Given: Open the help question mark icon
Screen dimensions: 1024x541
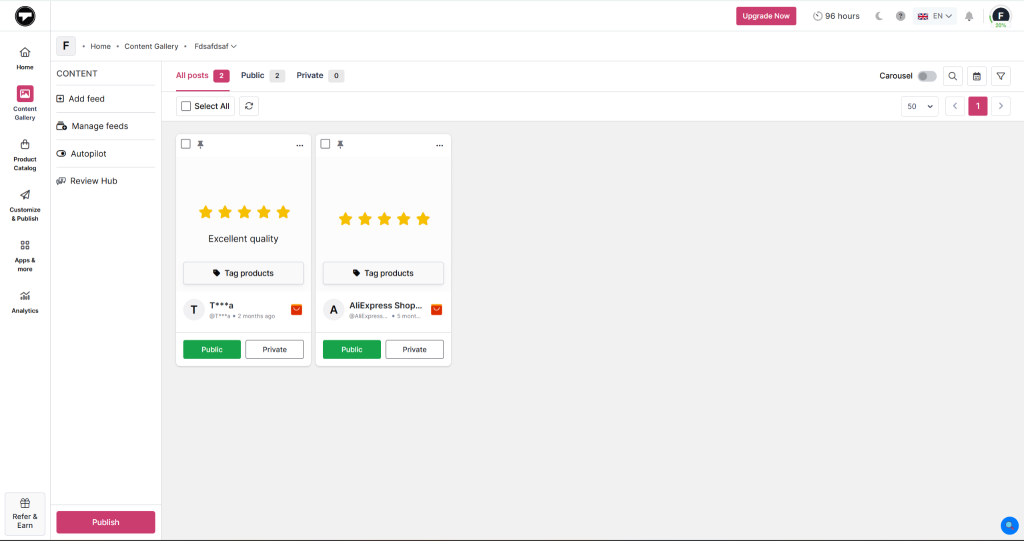Looking at the screenshot, I should 901,16.
